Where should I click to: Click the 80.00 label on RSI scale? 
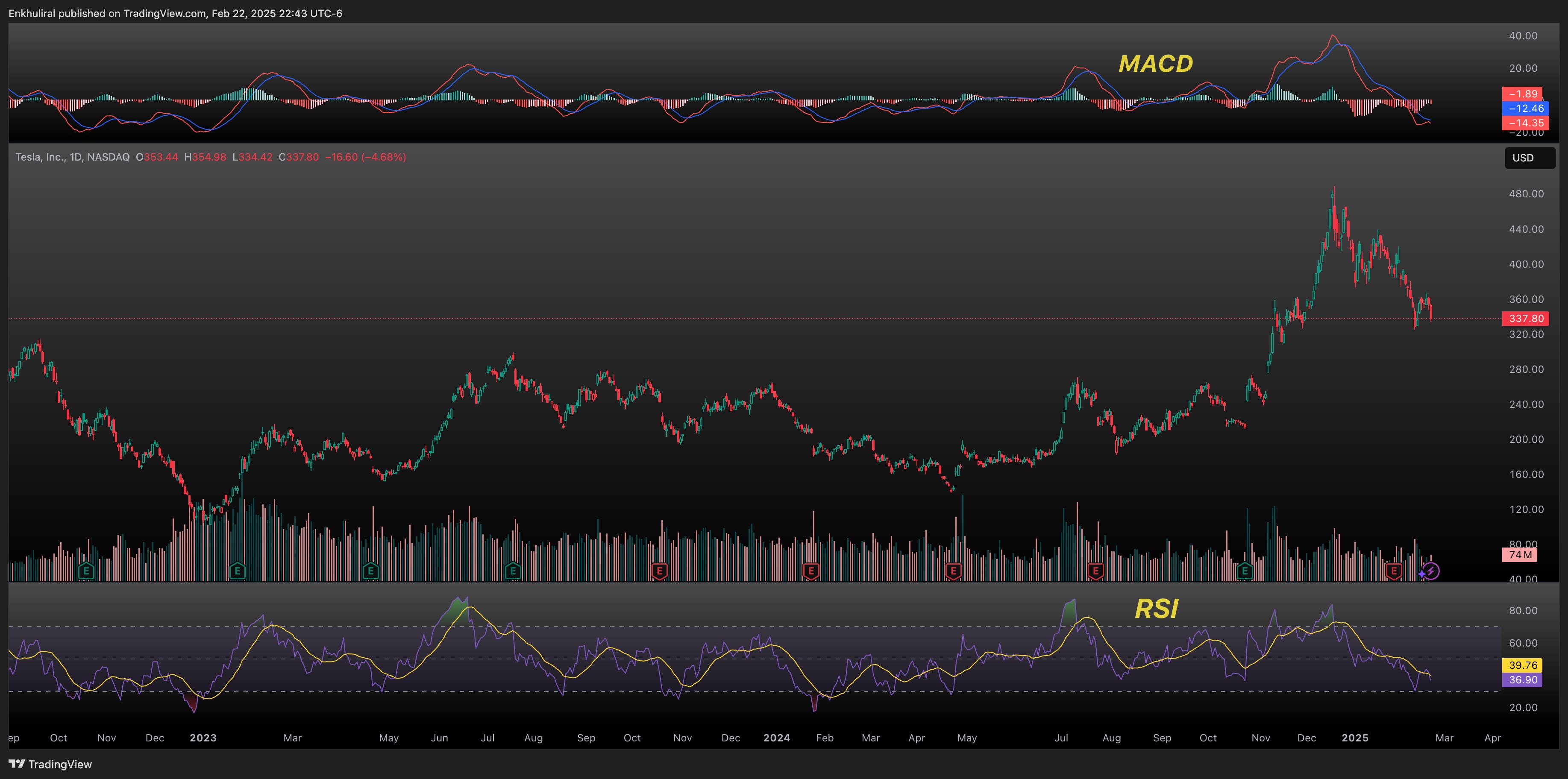1524,610
